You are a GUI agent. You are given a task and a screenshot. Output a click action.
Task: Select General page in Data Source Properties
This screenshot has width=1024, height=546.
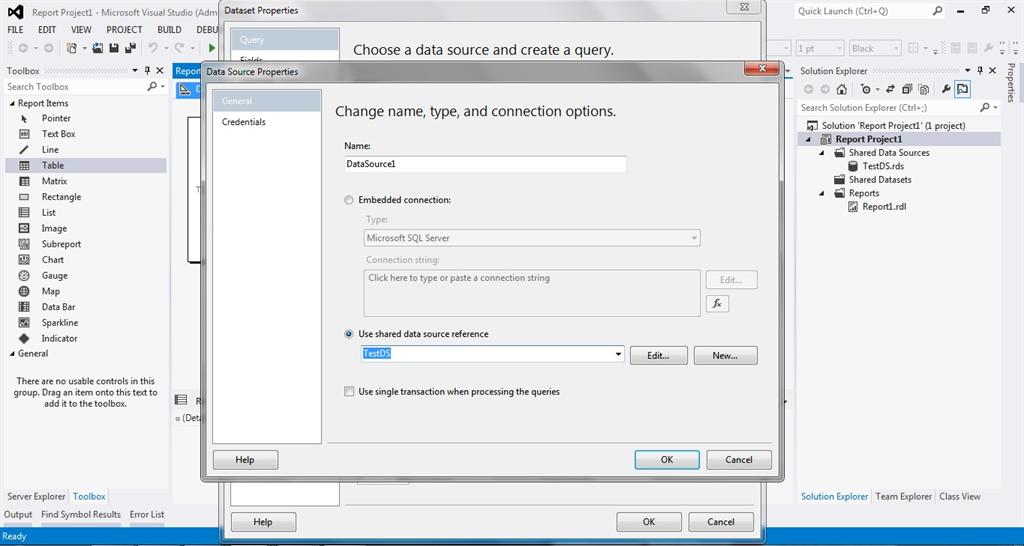click(x=266, y=101)
